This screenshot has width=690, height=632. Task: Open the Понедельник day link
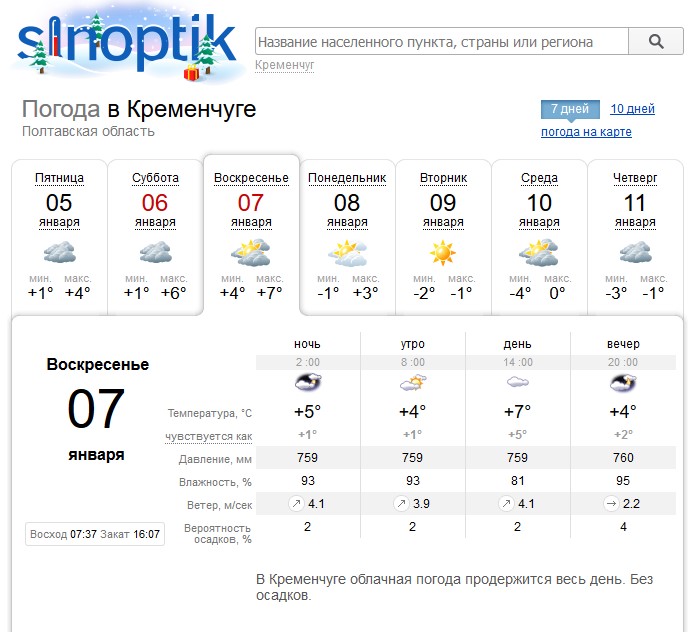(x=347, y=178)
